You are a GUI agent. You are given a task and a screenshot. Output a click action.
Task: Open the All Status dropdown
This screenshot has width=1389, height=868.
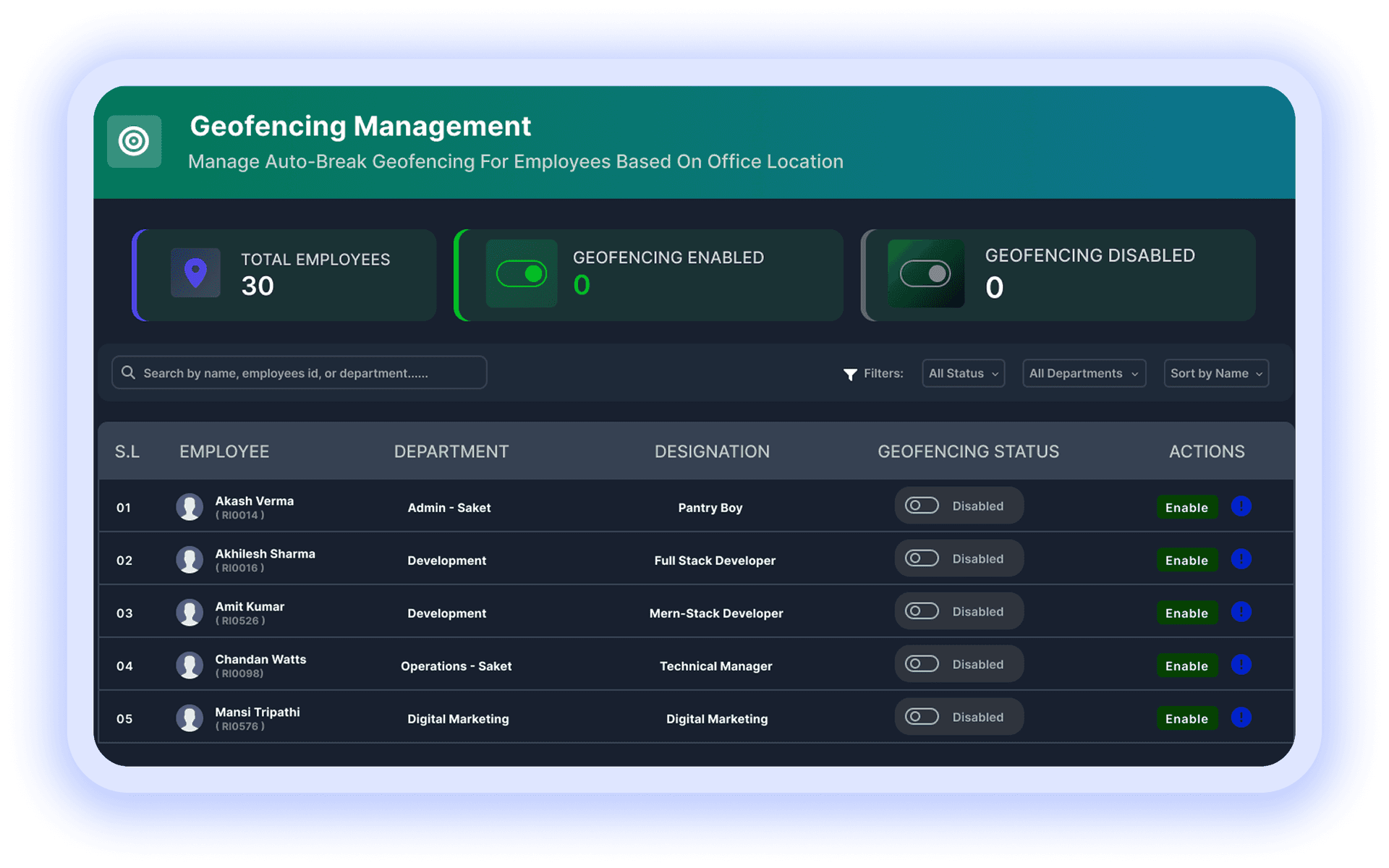[x=962, y=373]
